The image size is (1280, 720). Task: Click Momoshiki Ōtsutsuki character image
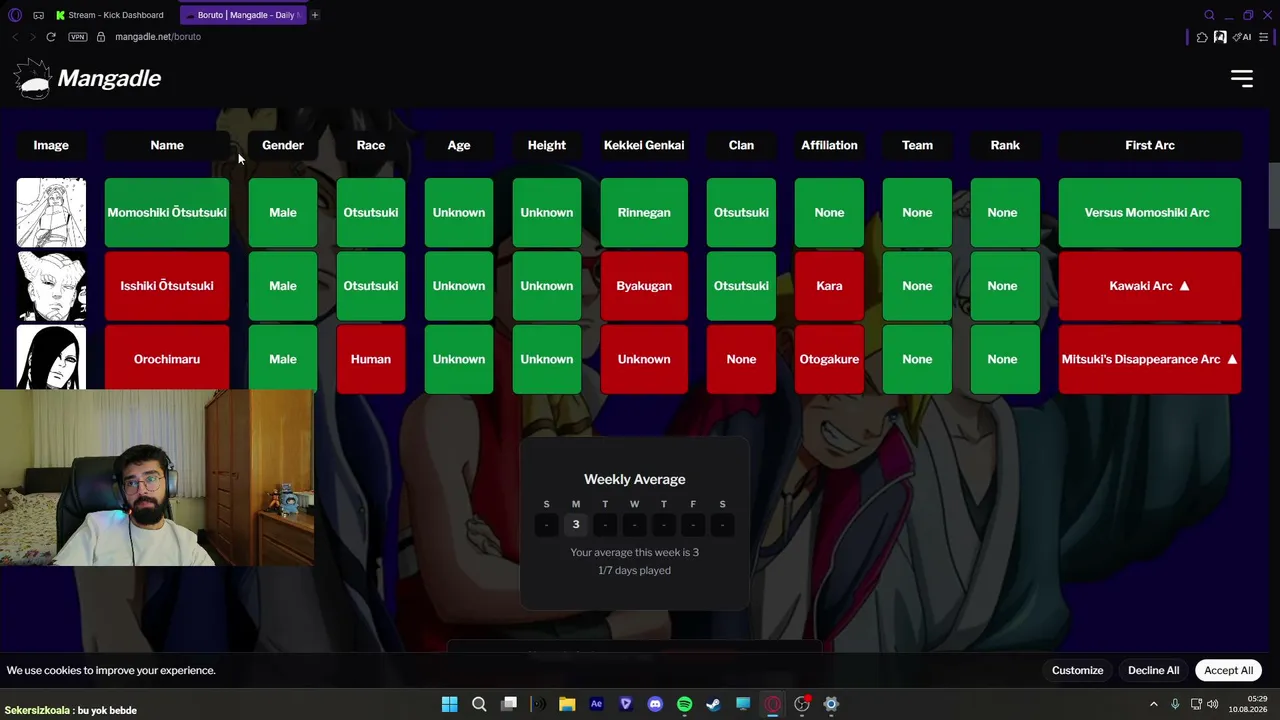point(51,212)
